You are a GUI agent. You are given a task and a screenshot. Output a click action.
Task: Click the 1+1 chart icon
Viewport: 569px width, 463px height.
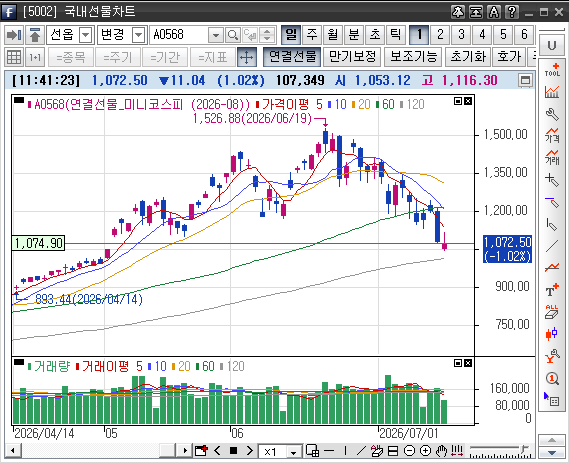tap(35, 57)
